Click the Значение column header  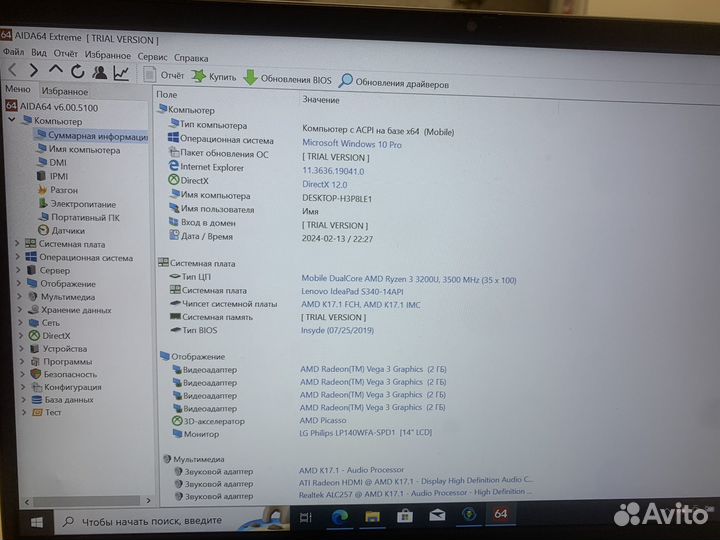coord(321,100)
